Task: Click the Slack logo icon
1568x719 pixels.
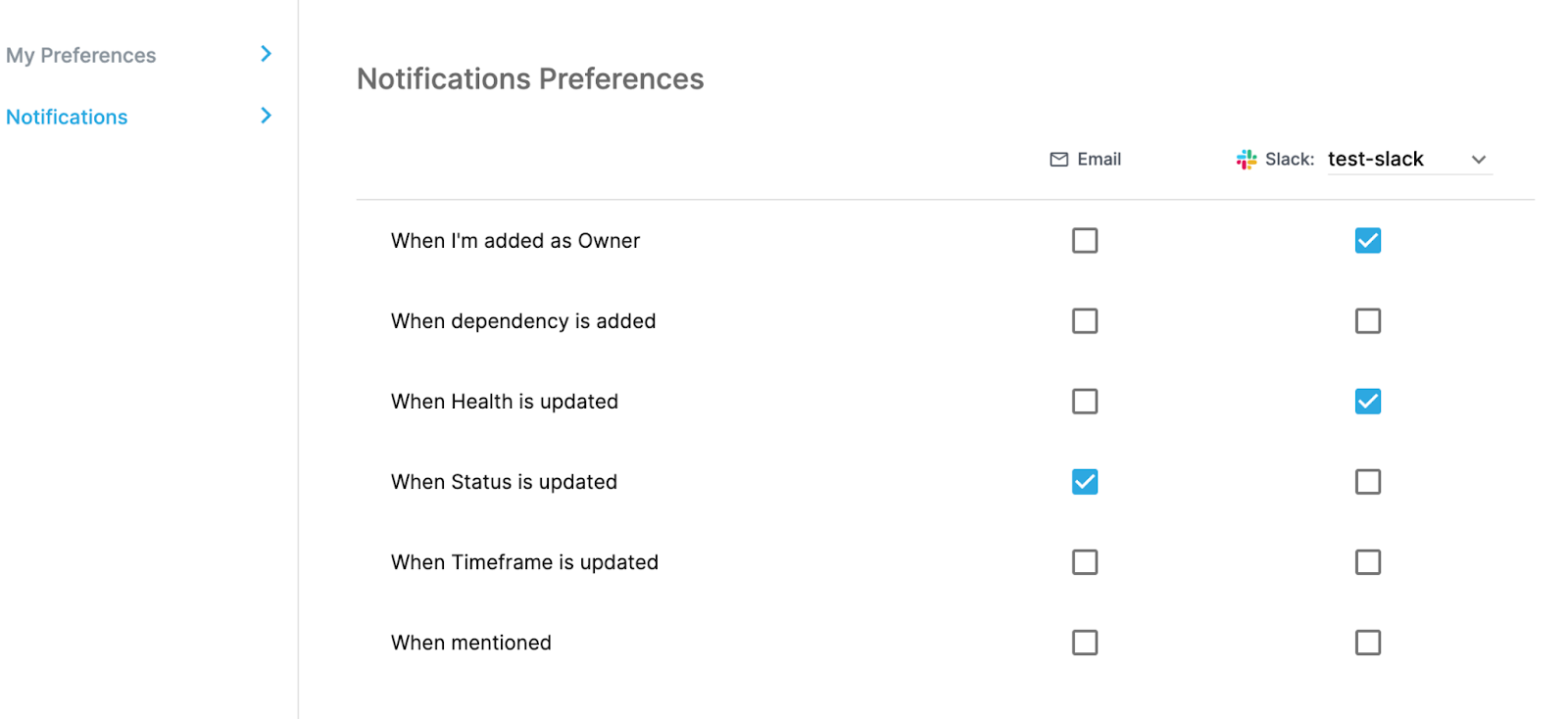Action: (1246, 160)
